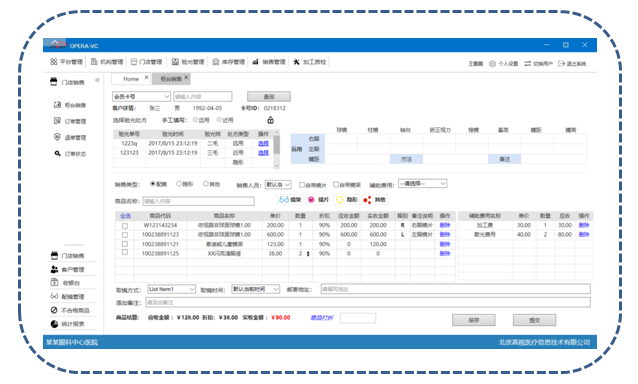Open the 取镜方式 List Item1 dropdown
The image size is (638, 384).
171,289
